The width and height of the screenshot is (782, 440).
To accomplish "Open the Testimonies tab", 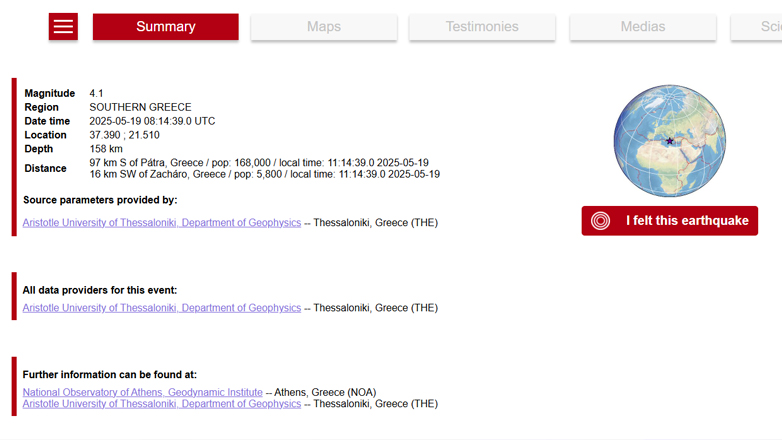I will pyautogui.click(x=482, y=27).
